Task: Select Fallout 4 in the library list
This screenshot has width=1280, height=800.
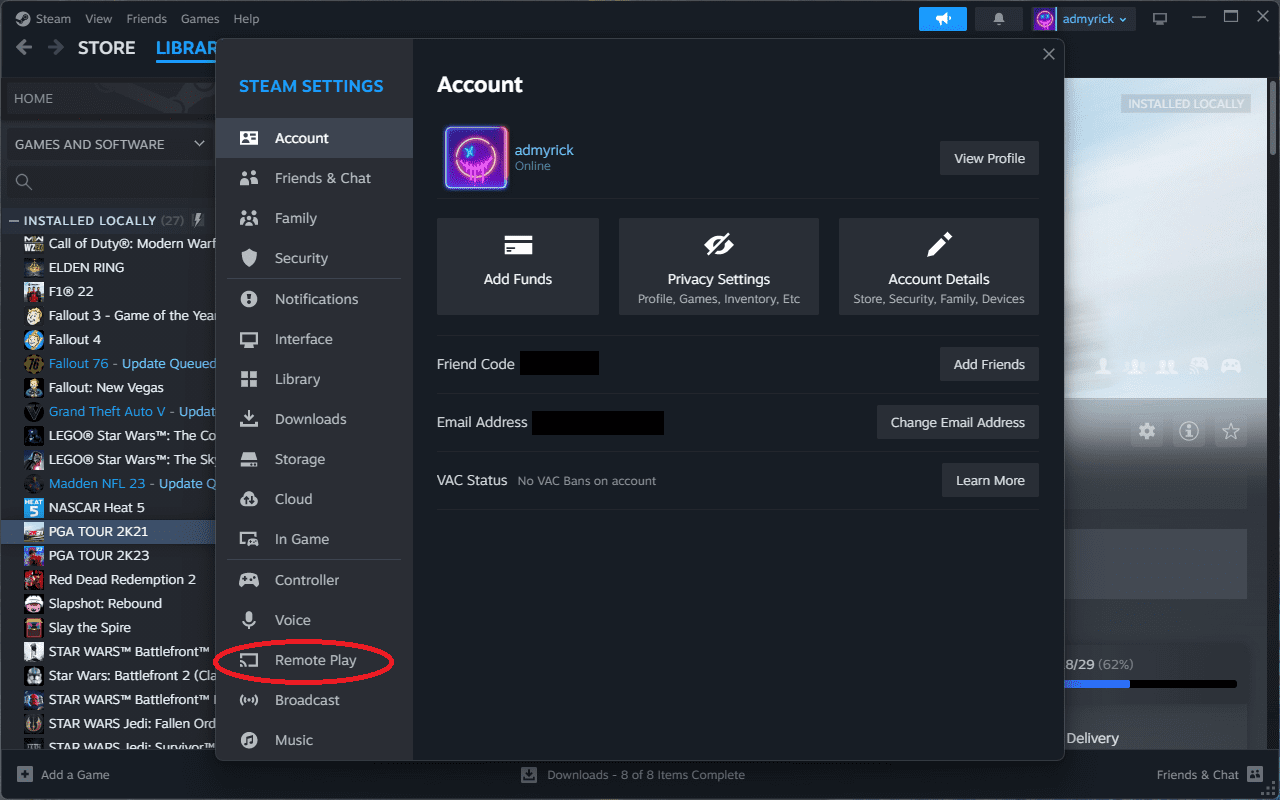Action: coord(74,339)
